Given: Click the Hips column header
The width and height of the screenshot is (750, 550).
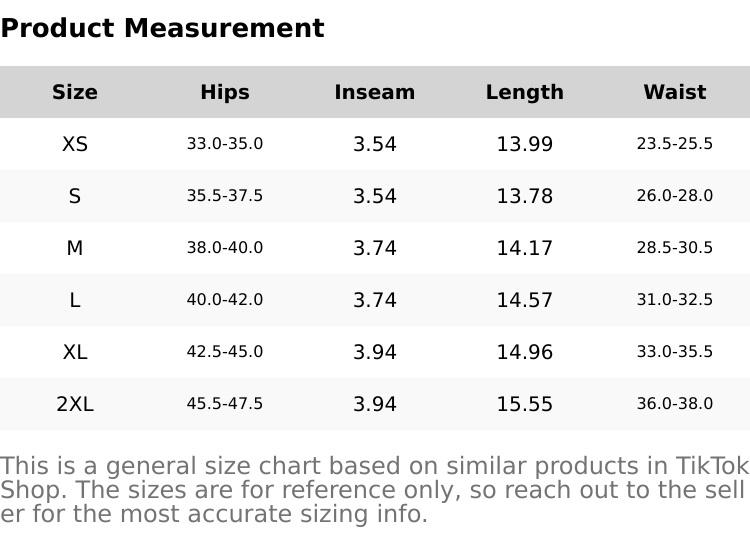Looking at the screenshot, I should [x=225, y=92].
